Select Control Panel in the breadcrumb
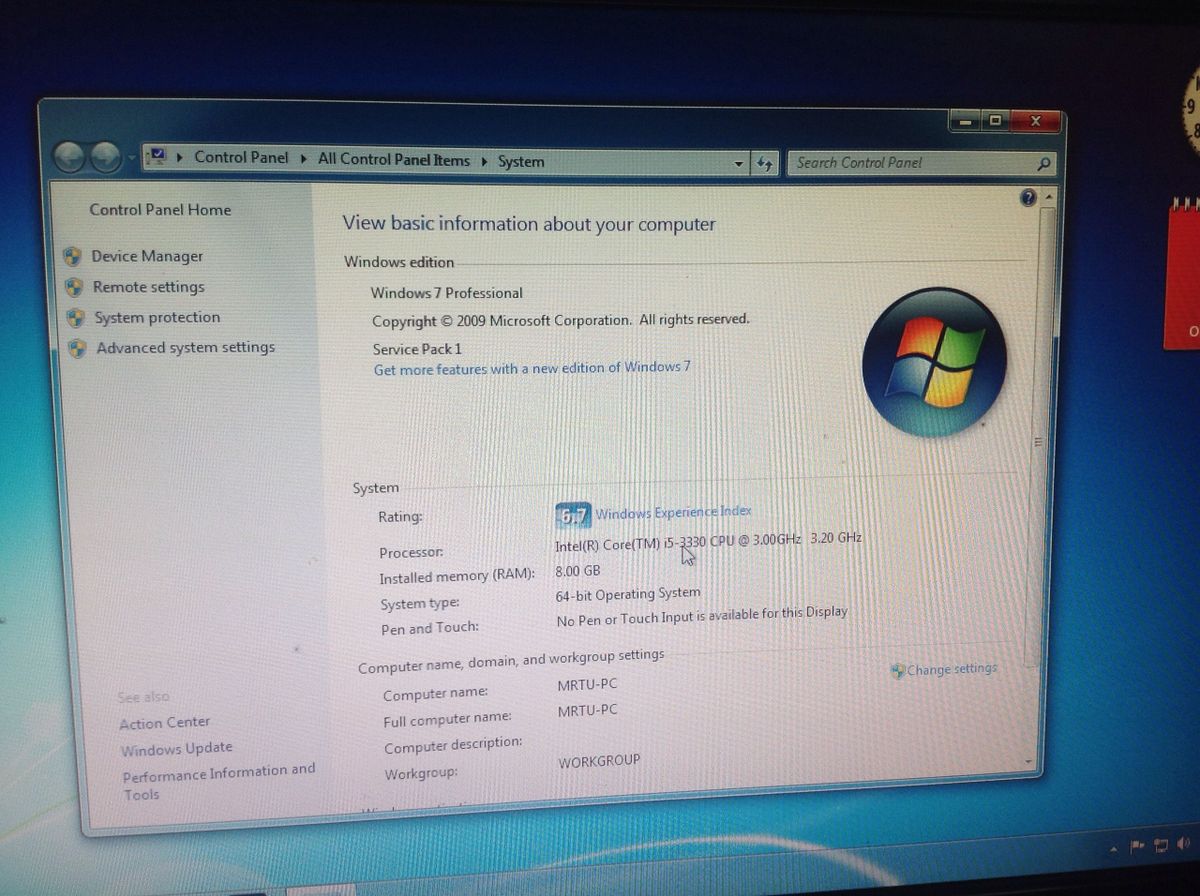Screen dimensions: 1200x896 point(241,157)
